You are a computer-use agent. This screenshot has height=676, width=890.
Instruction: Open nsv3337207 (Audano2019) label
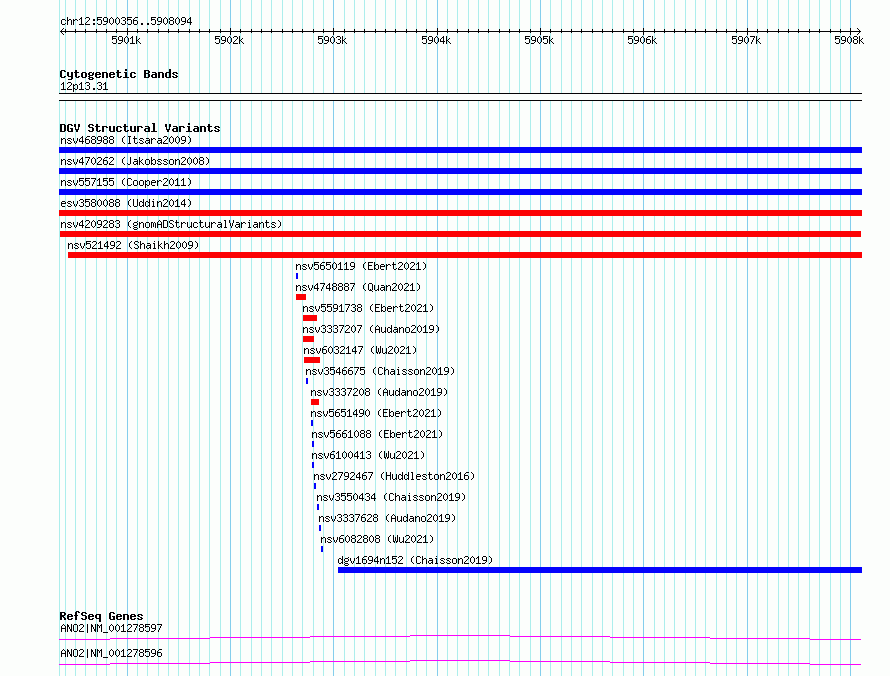pyautogui.click(x=371, y=329)
